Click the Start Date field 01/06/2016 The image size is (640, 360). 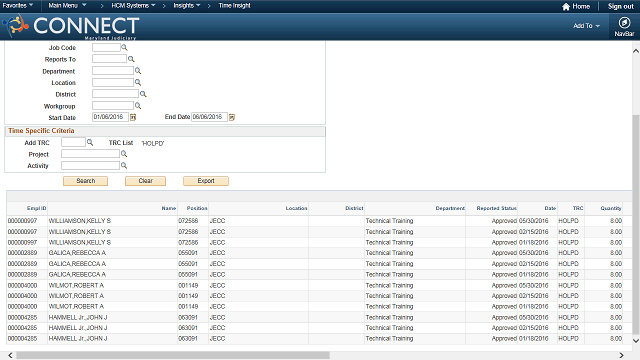(x=110, y=117)
